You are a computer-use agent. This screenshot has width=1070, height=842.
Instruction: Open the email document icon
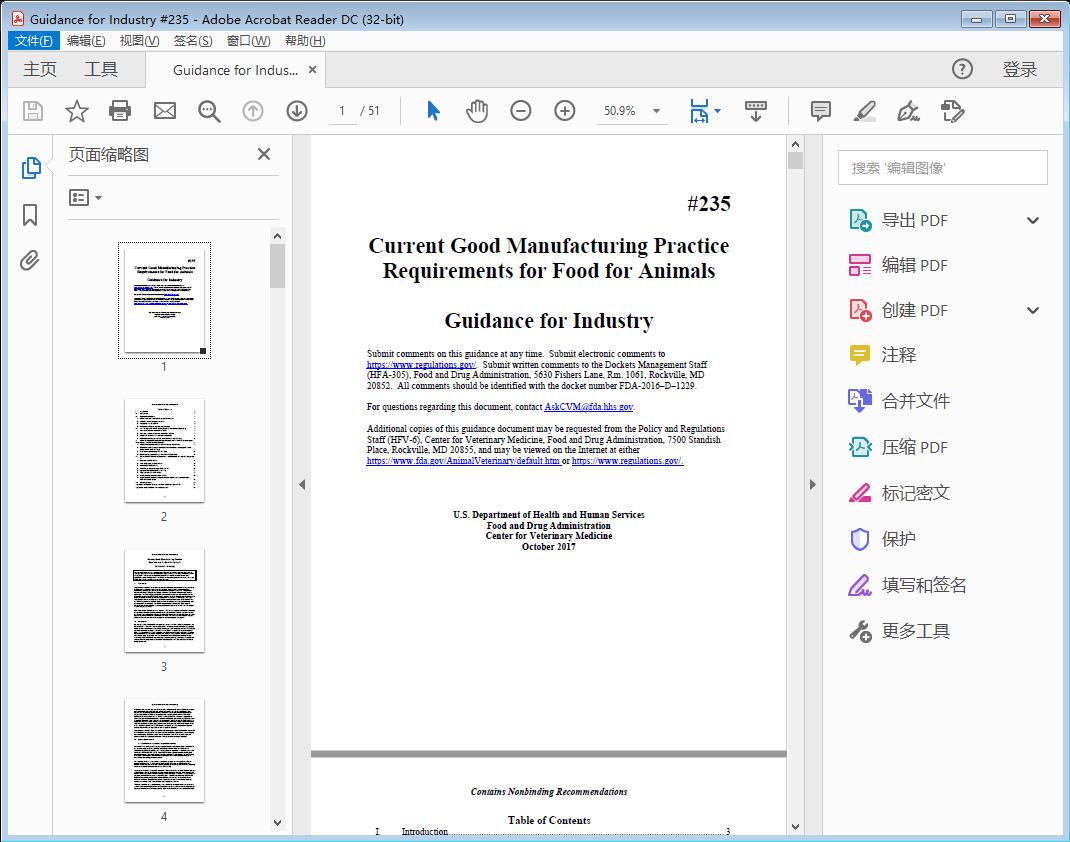tap(164, 111)
